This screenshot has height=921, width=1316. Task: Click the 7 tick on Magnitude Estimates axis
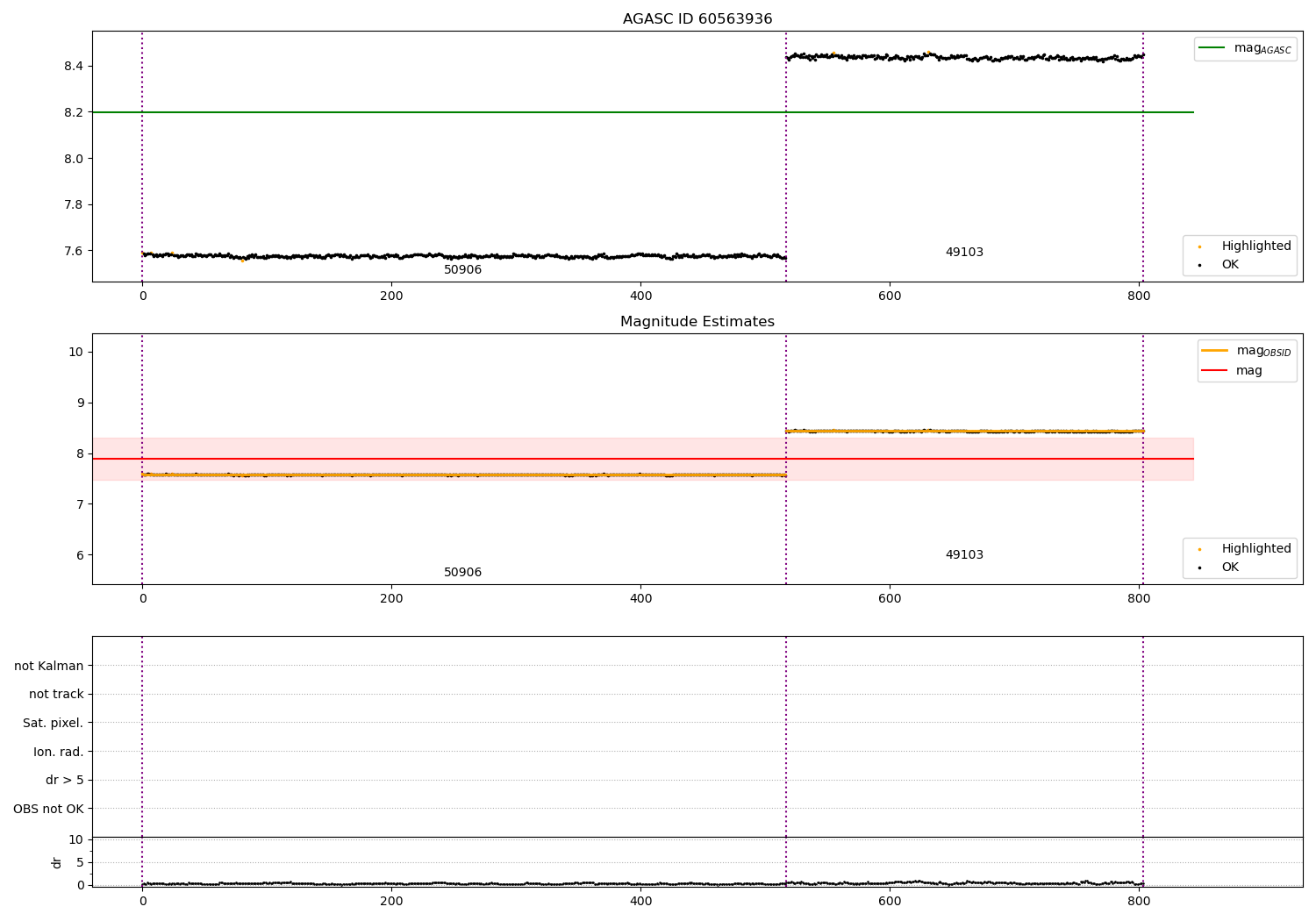[x=80, y=504]
